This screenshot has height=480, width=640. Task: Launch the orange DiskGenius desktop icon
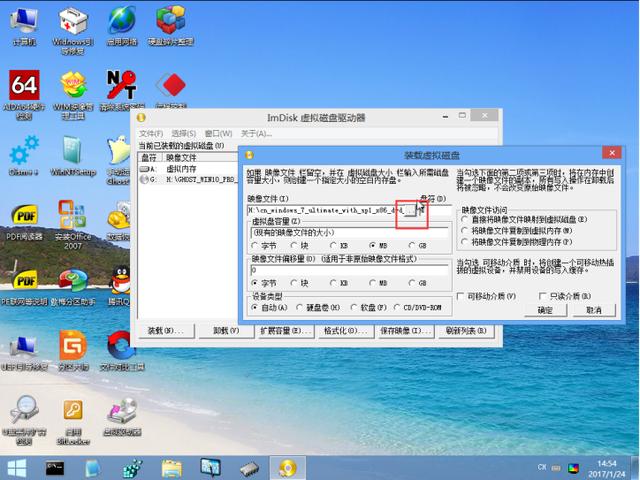(x=73, y=351)
